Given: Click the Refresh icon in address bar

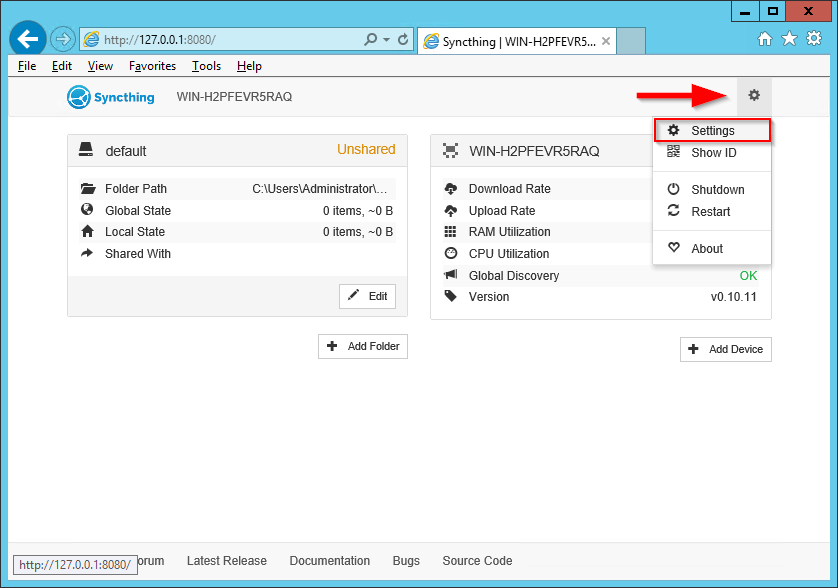Looking at the screenshot, I should [403, 39].
